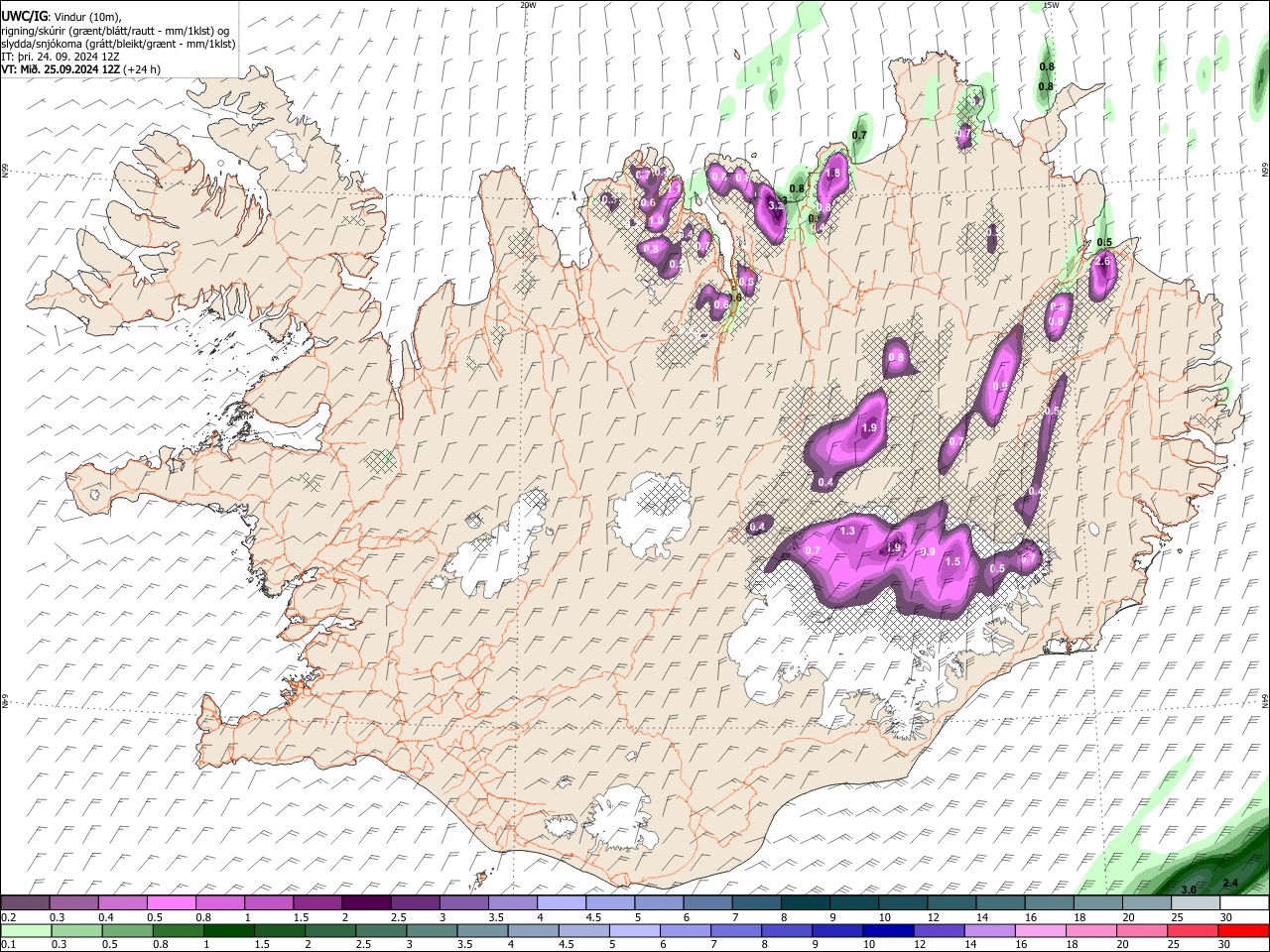Screen dimensions: 1270x952
Task: Pick lower legend swatch between 10 and 12
Action: pos(889,931)
